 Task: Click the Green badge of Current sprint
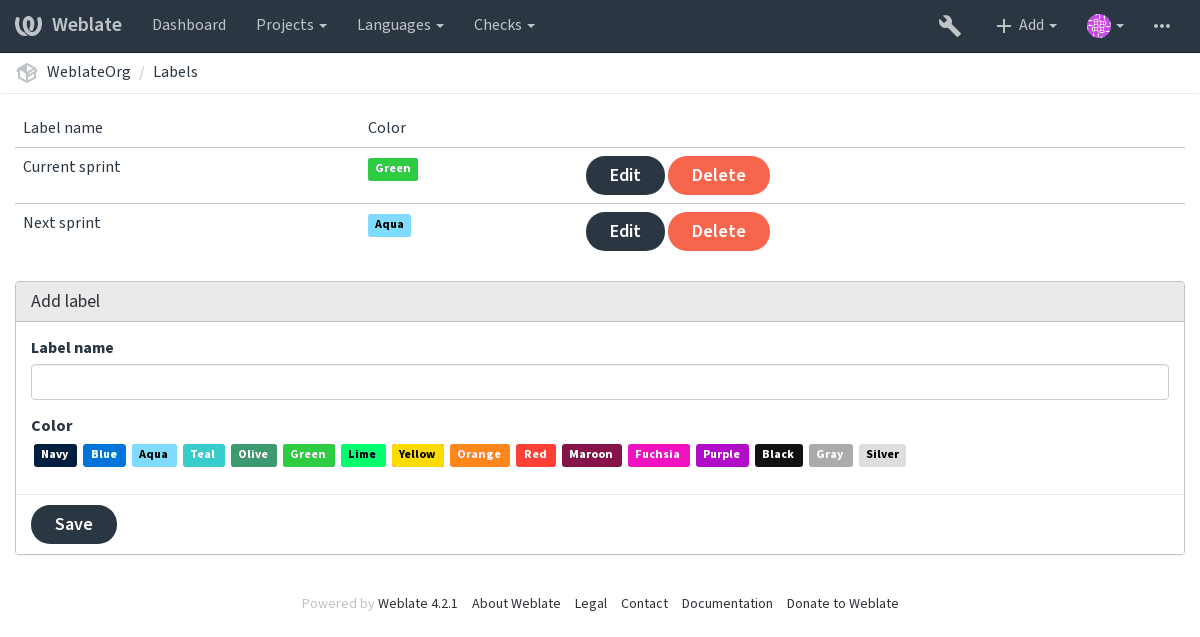coord(393,169)
